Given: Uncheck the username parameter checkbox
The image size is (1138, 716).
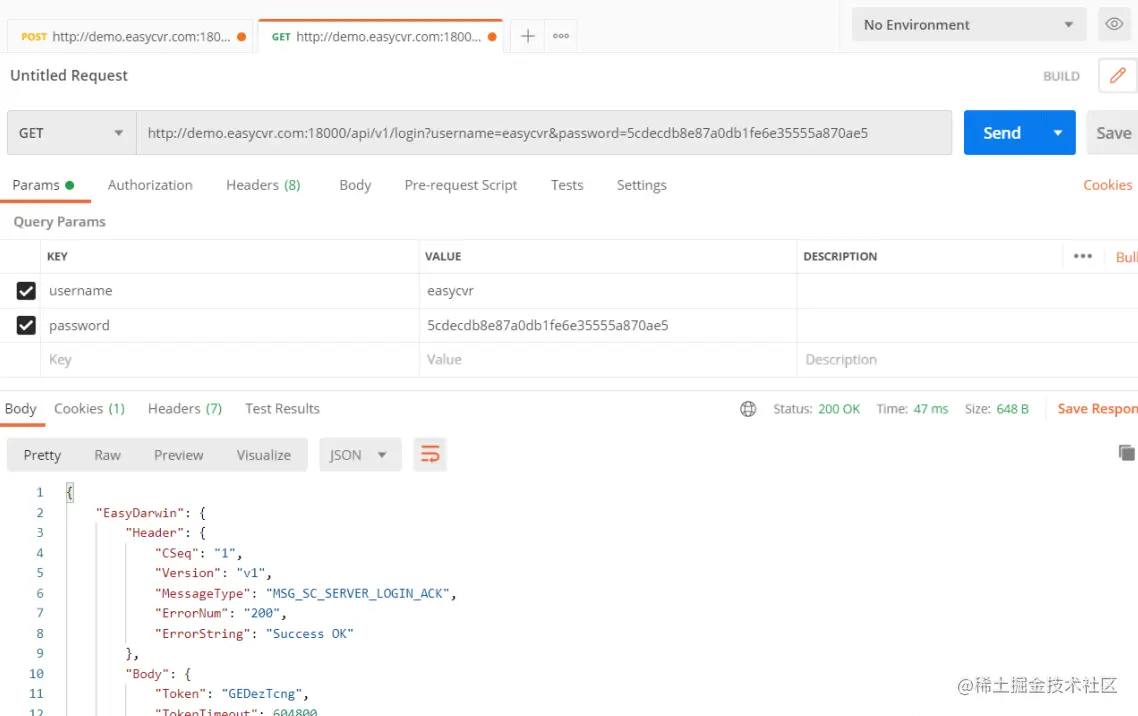Looking at the screenshot, I should pos(27,291).
